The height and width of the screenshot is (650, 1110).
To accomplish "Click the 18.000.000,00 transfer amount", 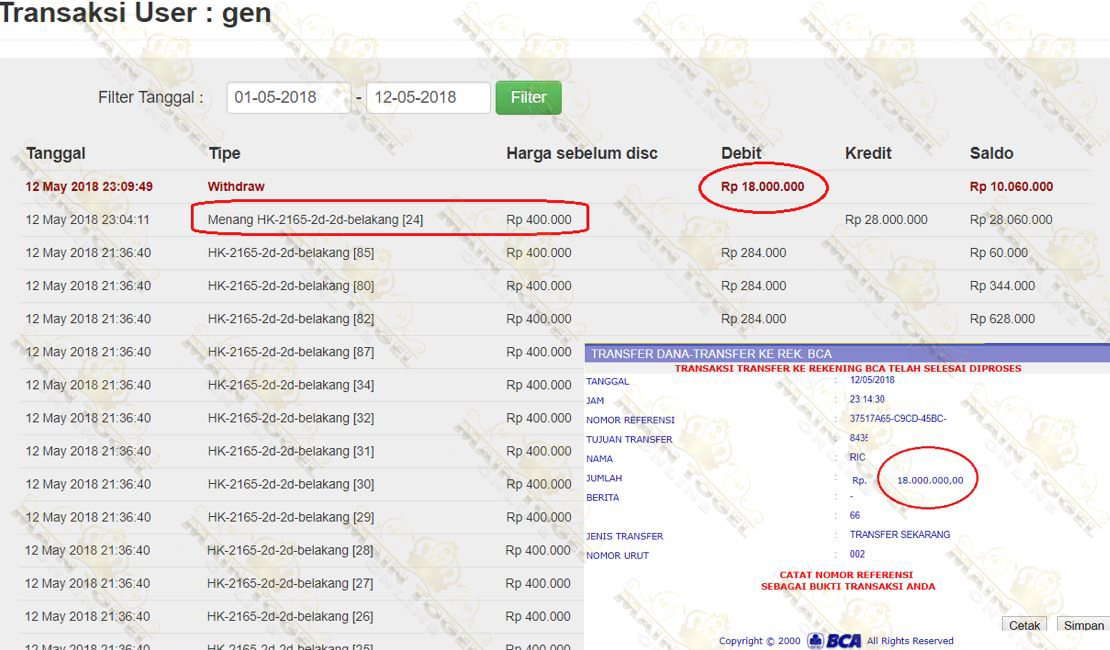I will pyautogui.click(x=930, y=480).
